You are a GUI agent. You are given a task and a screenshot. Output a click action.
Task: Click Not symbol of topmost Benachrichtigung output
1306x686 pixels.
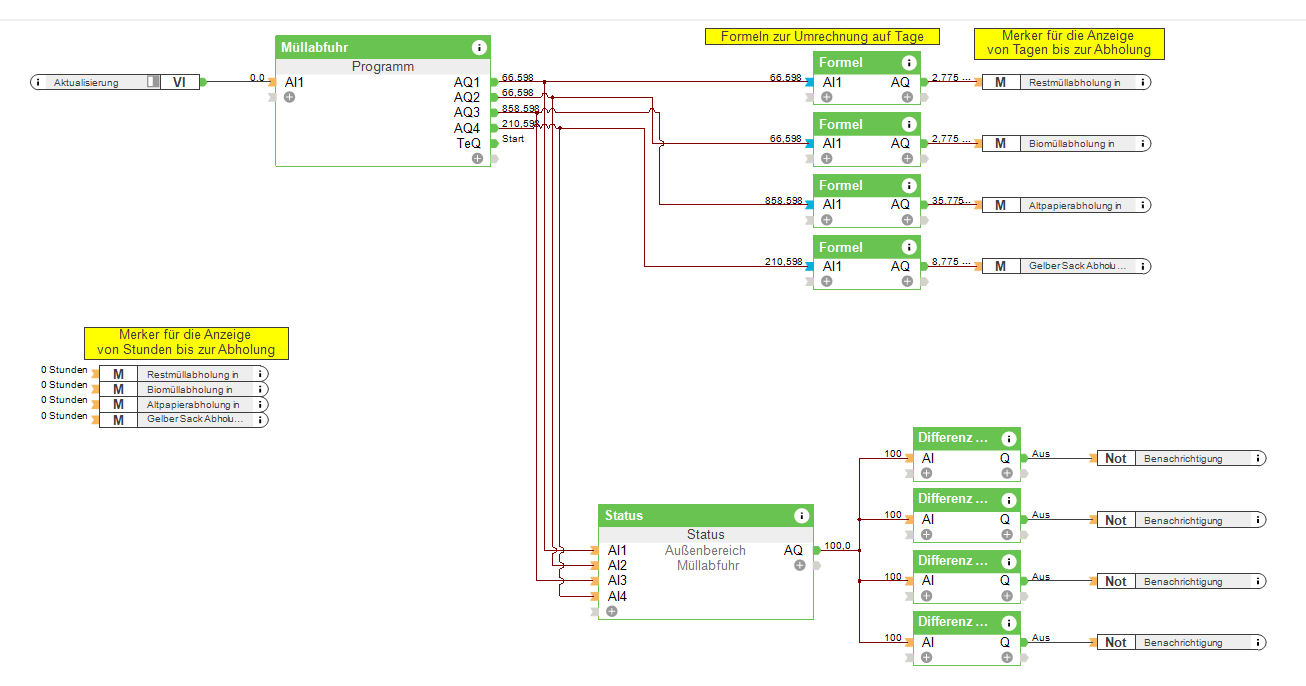pyautogui.click(x=1116, y=458)
